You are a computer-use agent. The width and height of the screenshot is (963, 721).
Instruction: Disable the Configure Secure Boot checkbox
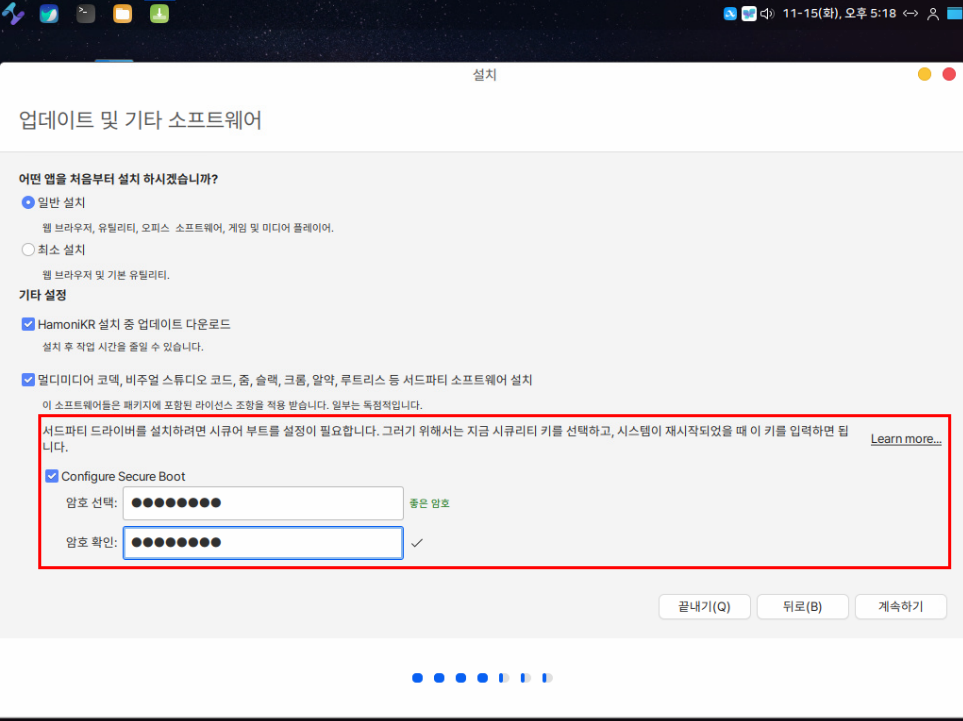(52, 477)
